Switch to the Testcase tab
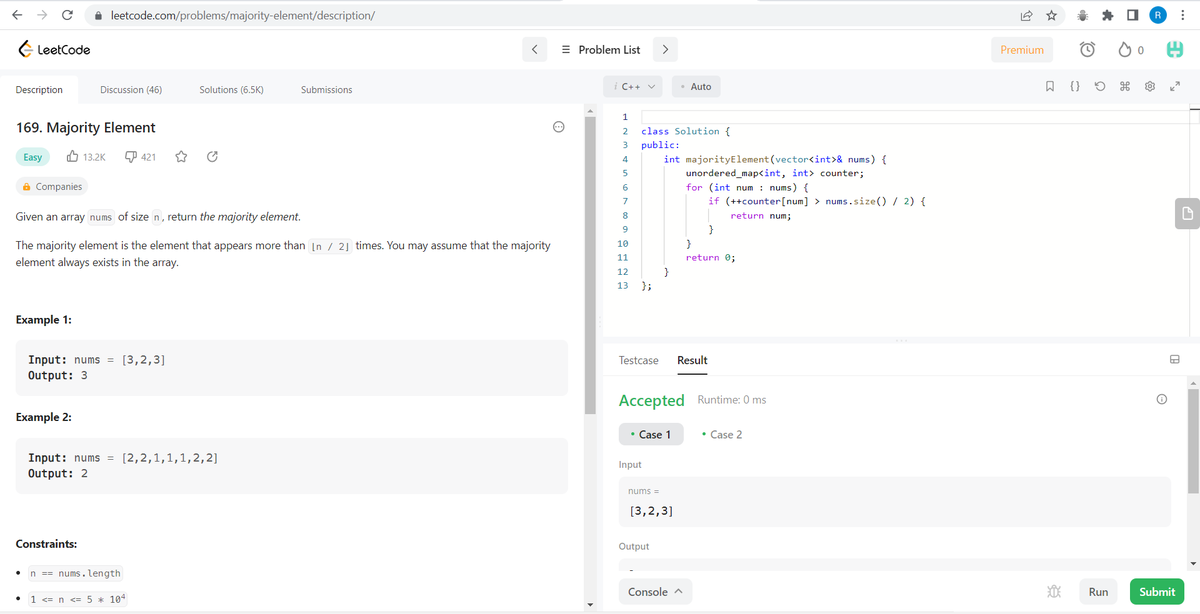 [639, 360]
